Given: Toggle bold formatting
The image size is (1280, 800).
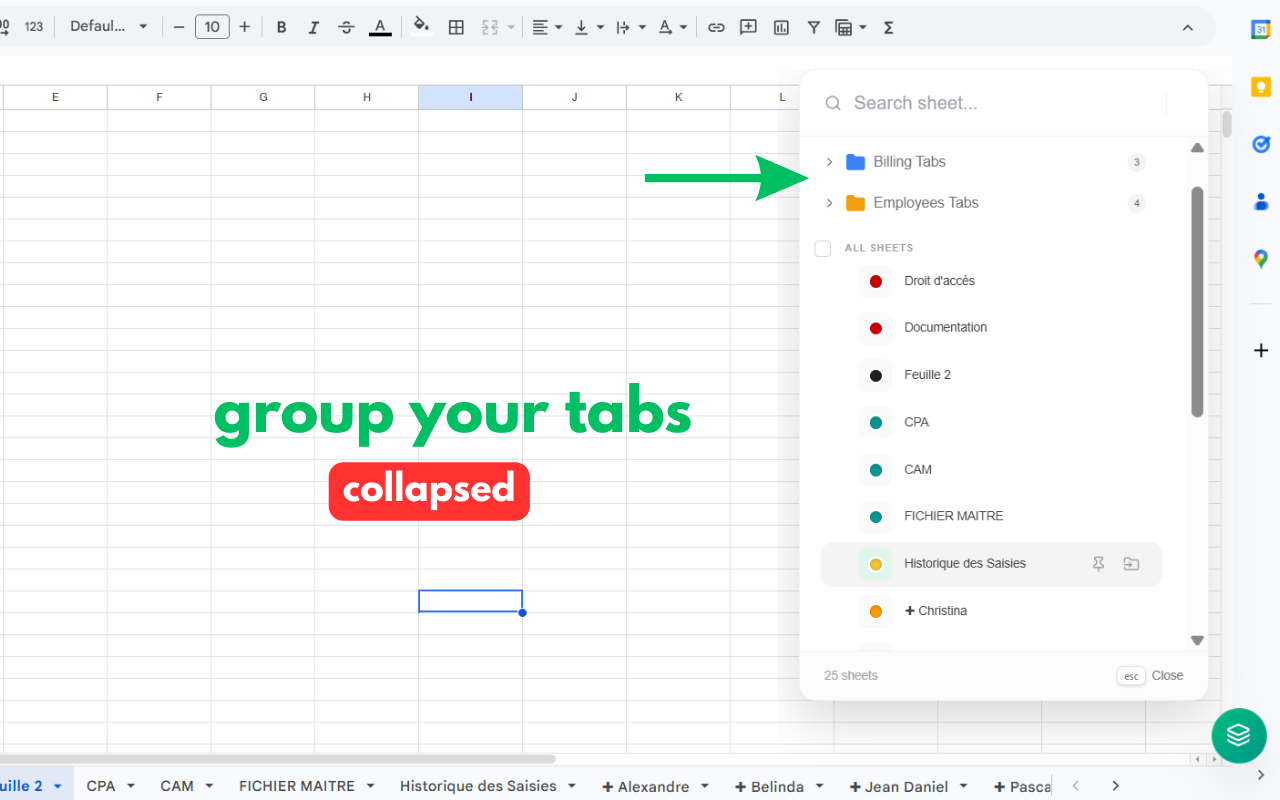Looking at the screenshot, I should click(x=281, y=27).
